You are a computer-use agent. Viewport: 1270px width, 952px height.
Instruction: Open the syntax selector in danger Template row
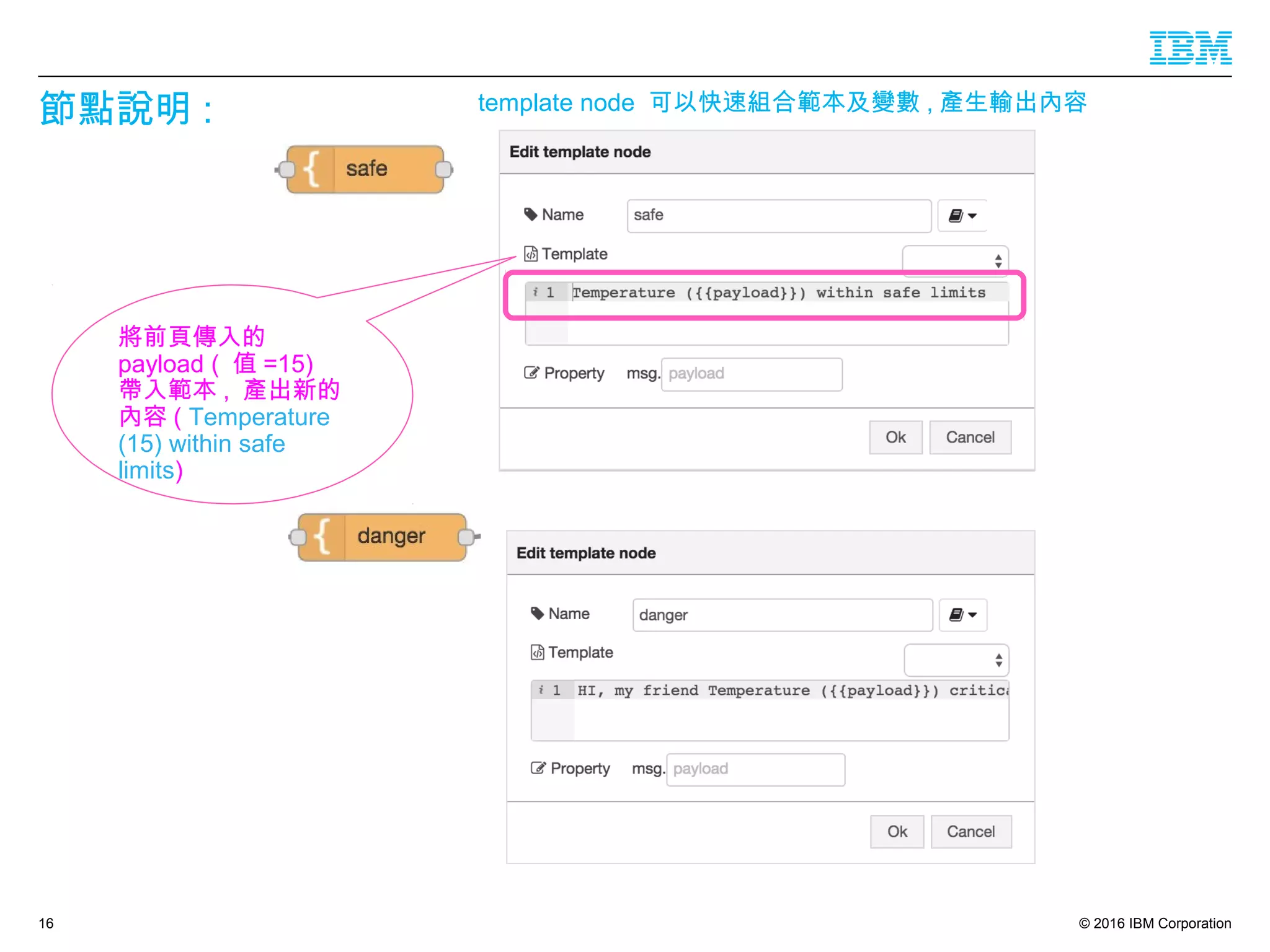tap(957, 660)
